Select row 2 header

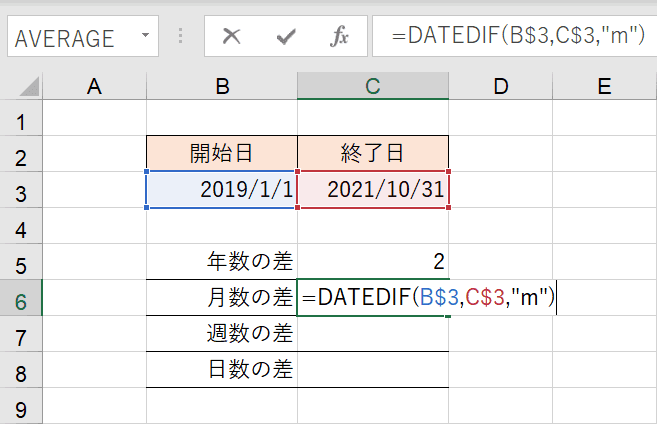point(21,154)
